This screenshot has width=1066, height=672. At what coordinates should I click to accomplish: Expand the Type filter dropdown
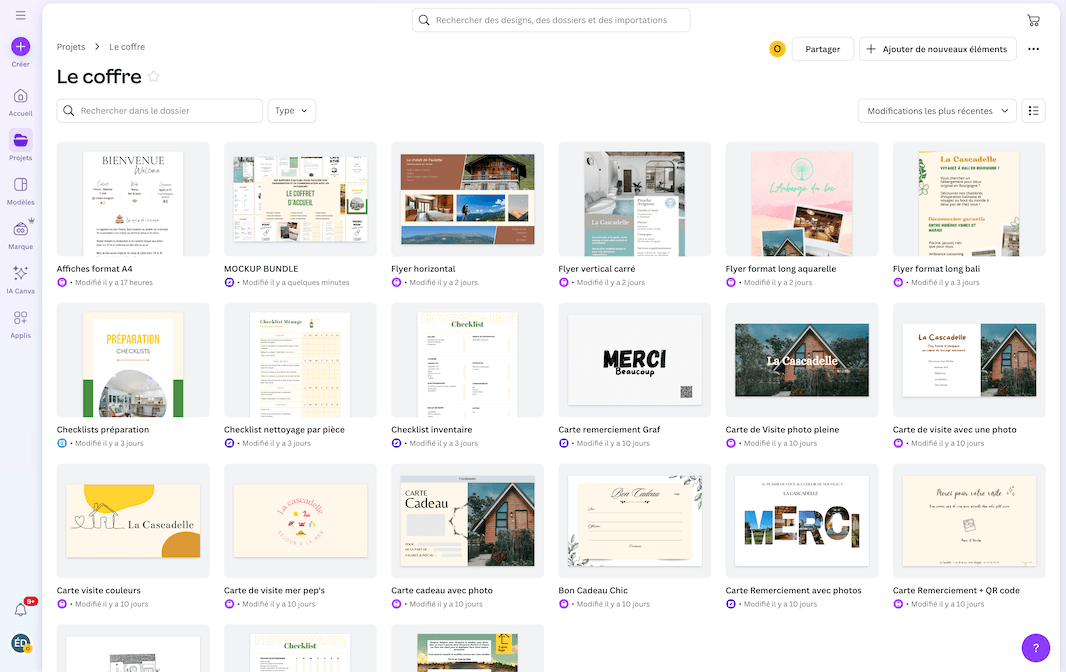tap(292, 111)
